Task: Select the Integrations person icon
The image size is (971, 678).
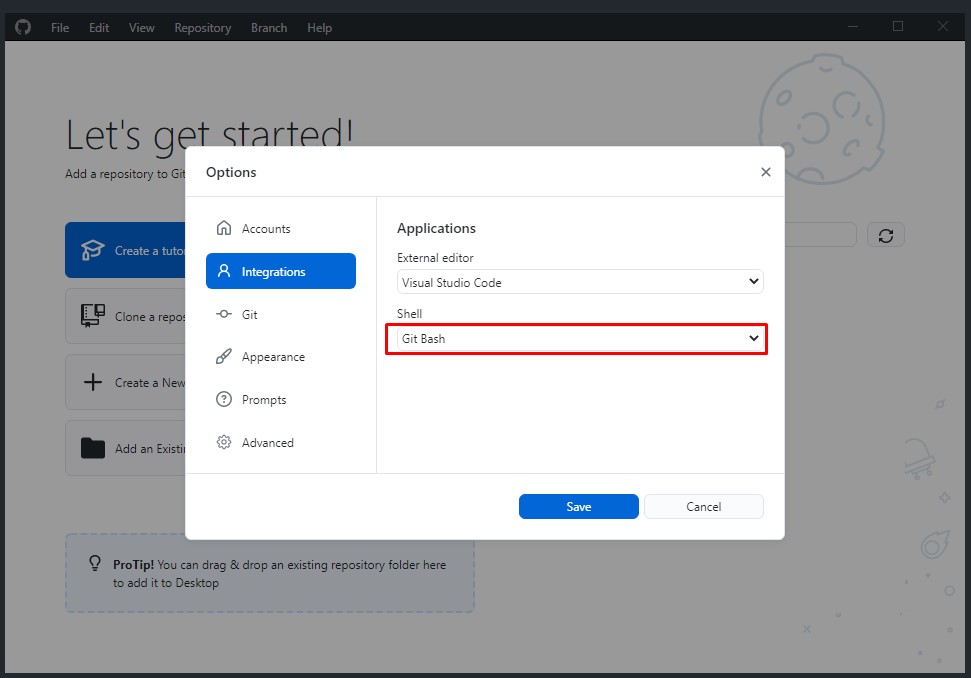Action: coord(224,271)
